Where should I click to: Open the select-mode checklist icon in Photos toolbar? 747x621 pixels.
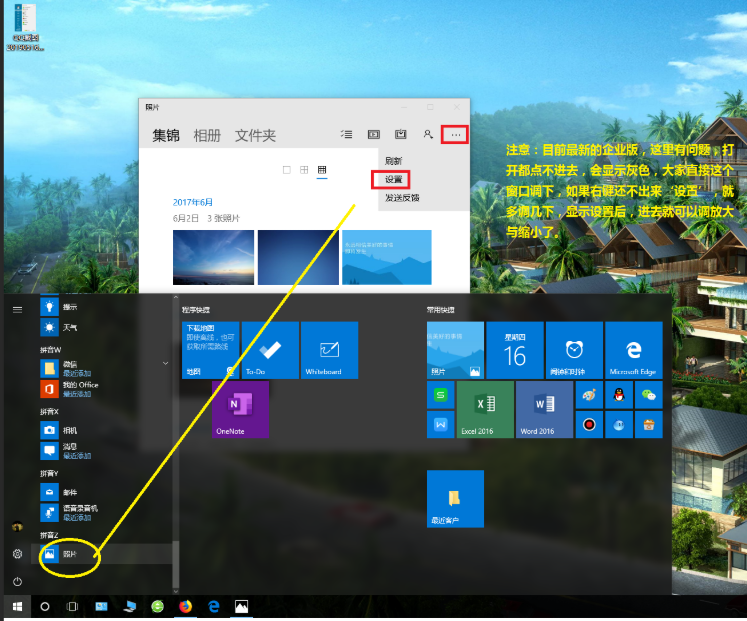click(x=346, y=134)
